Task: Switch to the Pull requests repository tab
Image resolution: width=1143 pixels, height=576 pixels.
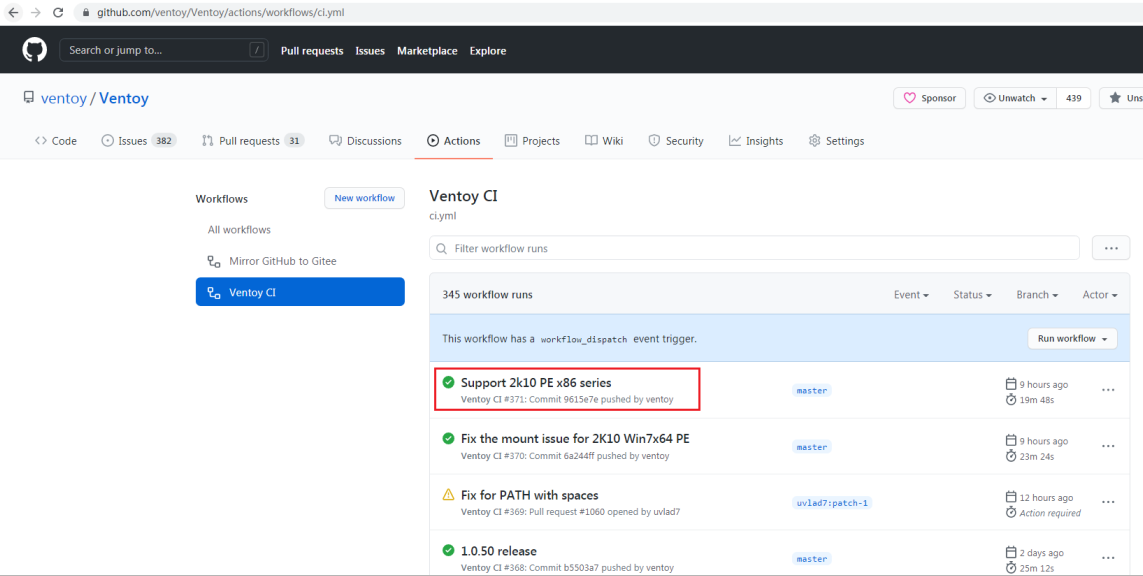Action: click(x=253, y=141)
